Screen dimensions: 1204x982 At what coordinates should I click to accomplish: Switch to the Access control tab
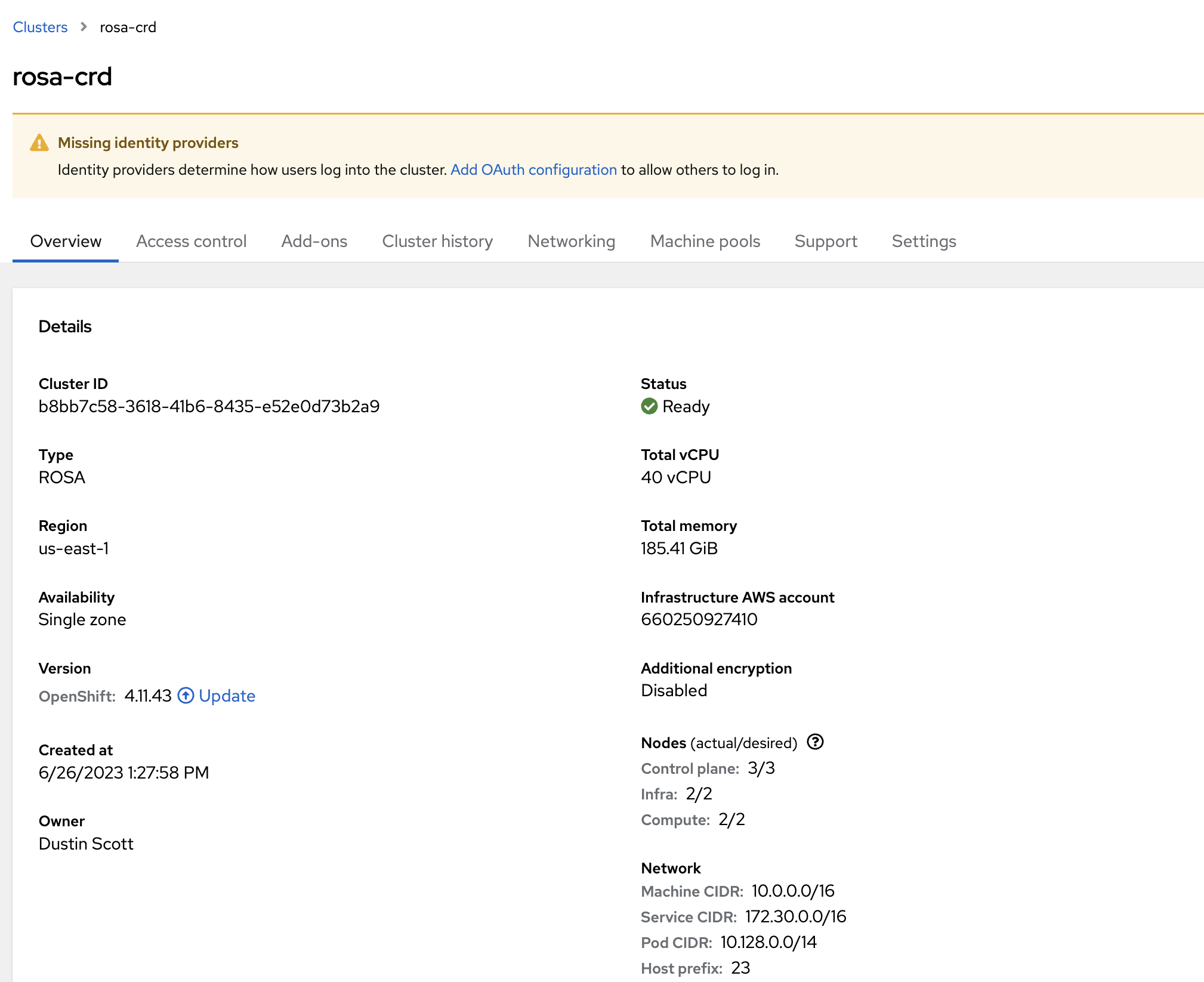(x=191, y=241)
